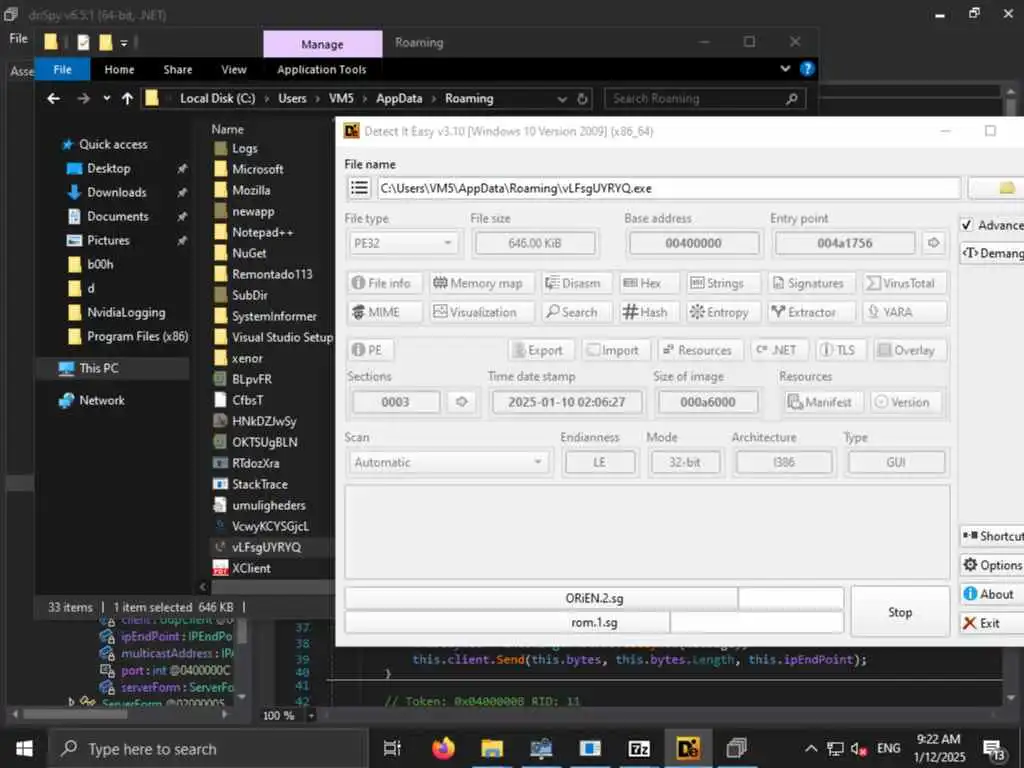Click the arrow button next to Entry point
This screenshot has height=768, width=1024.
933,243
